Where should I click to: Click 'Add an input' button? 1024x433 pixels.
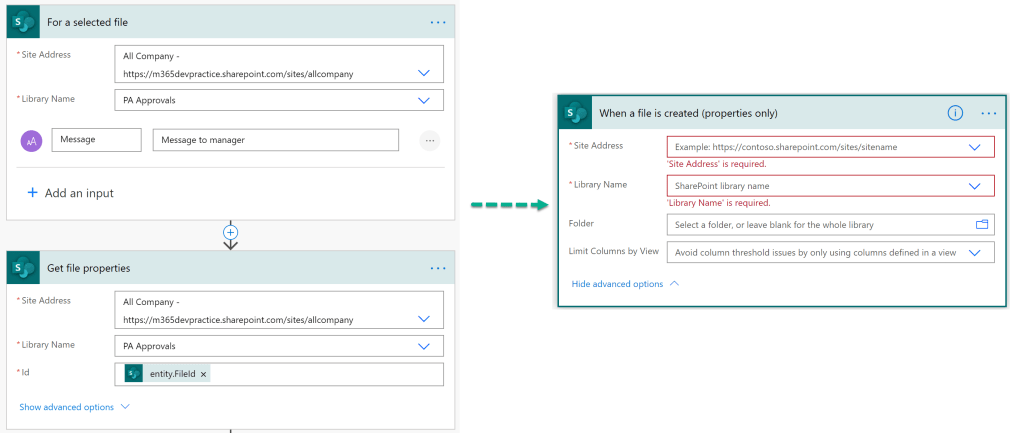pos(70,193)
